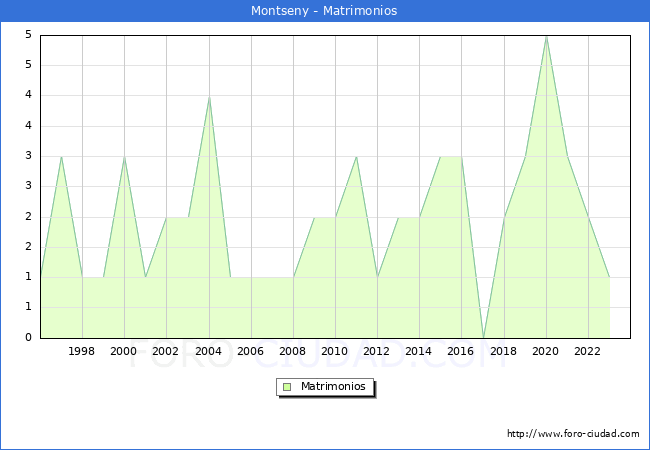The height and width of the screenshot is (450, 650).
Task: Click the Matrimonios legend color swatch
Action: (x=287, y=387)
